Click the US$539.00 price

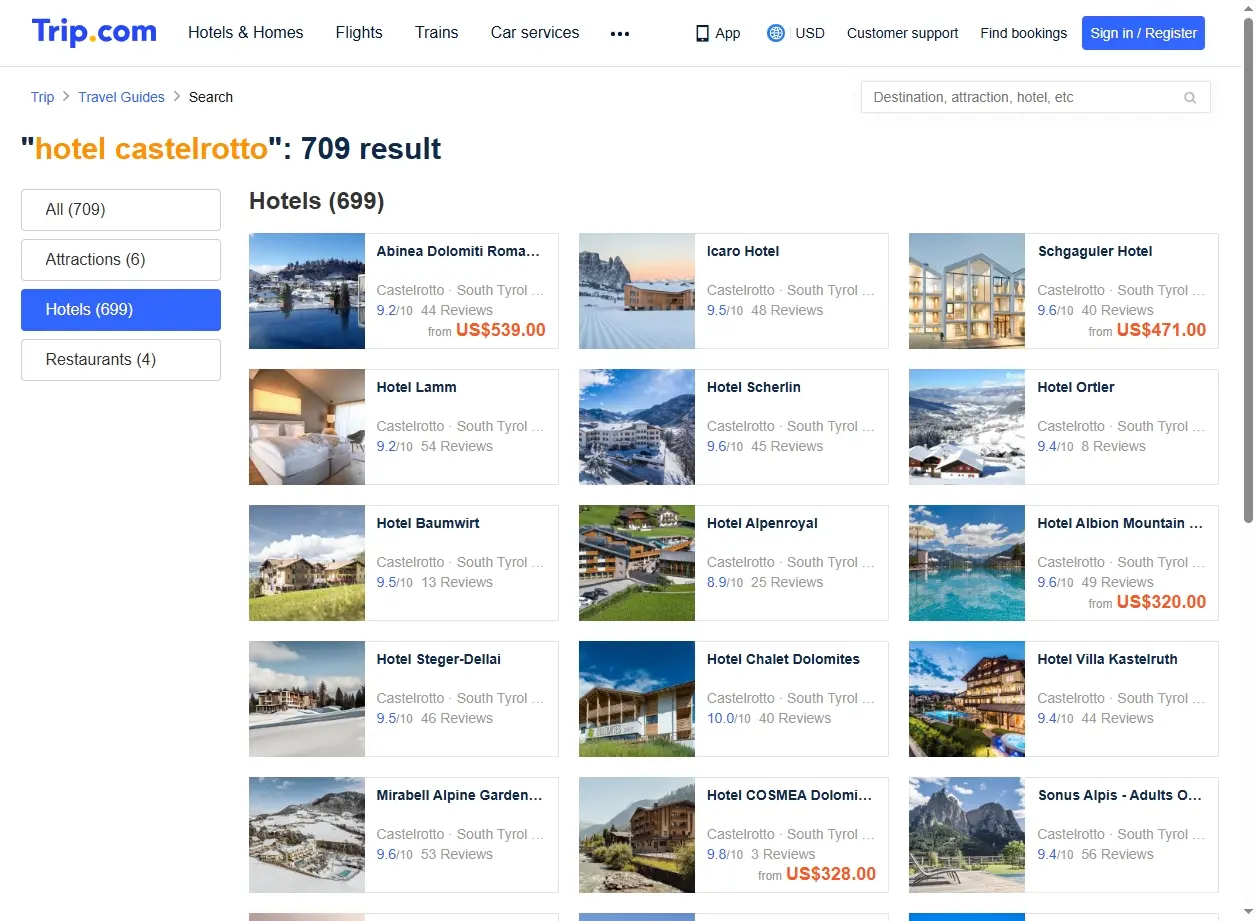[x=501, y=330]
